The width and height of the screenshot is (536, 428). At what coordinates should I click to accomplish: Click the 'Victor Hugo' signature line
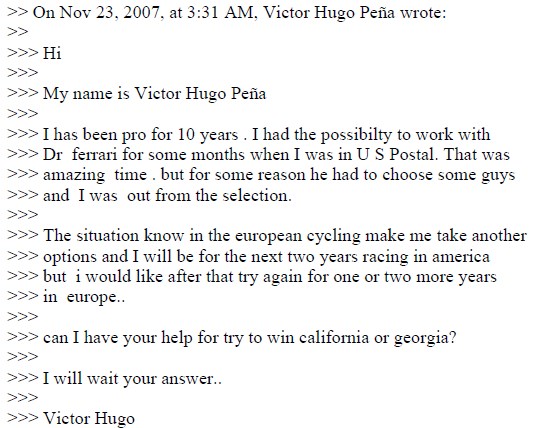pos(89,419)
